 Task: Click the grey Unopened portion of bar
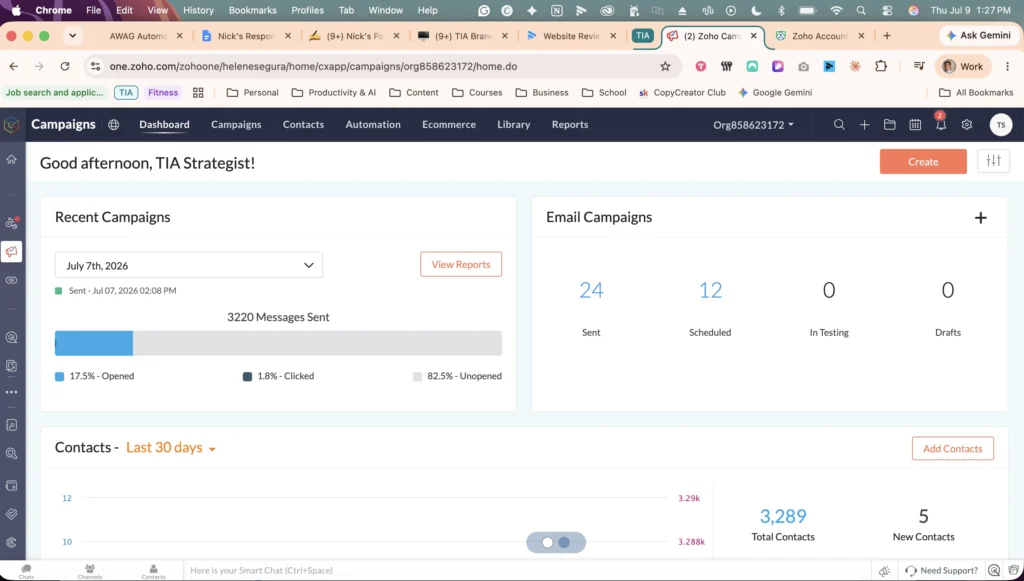[x=317, y=343]
